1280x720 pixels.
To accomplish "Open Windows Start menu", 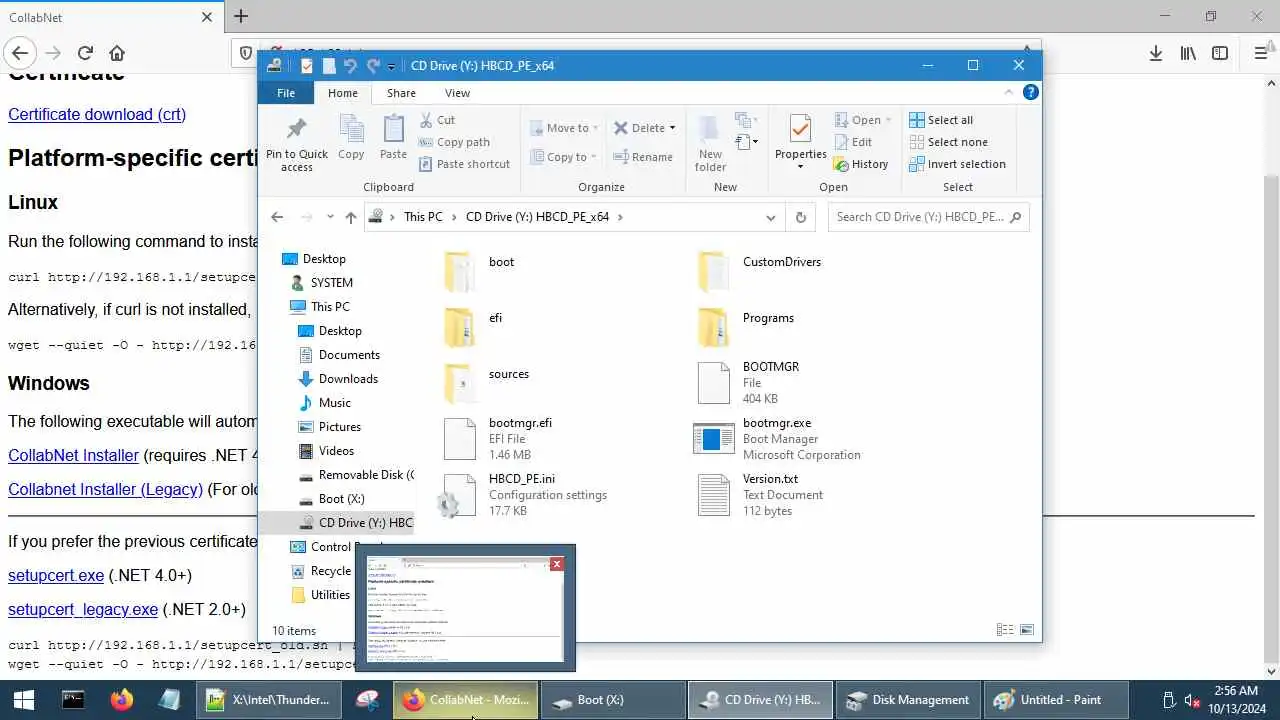I will coord(24,700).
